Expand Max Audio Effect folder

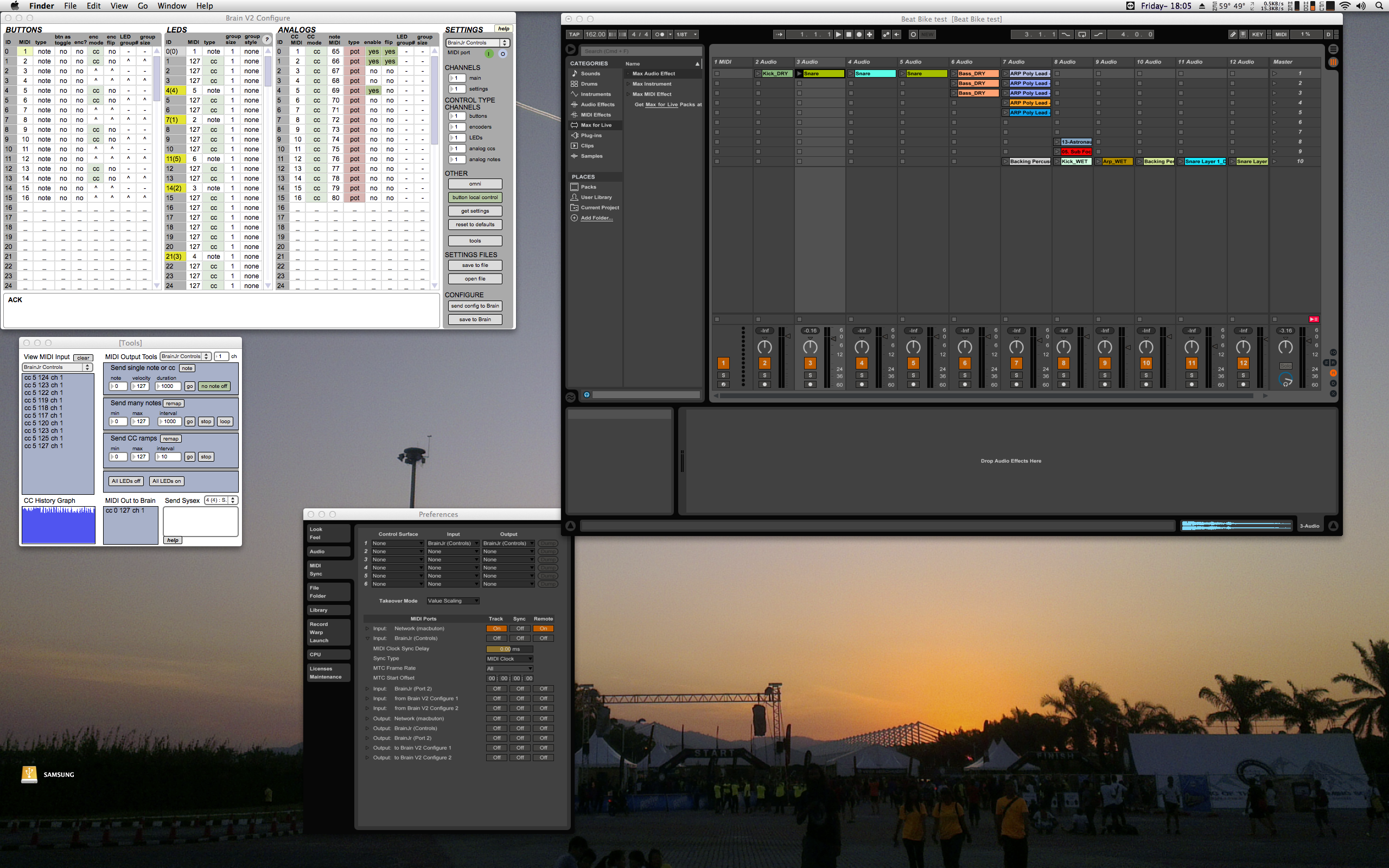point(628,73)
